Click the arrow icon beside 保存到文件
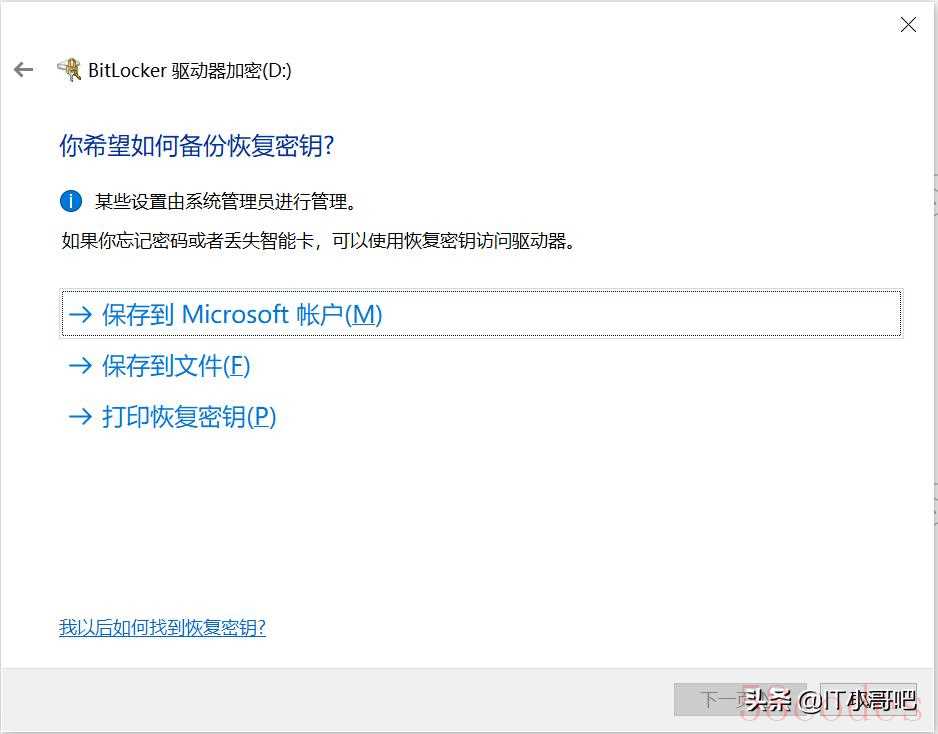The width and height of the screenshot is (938, 734). coord(80,366)
